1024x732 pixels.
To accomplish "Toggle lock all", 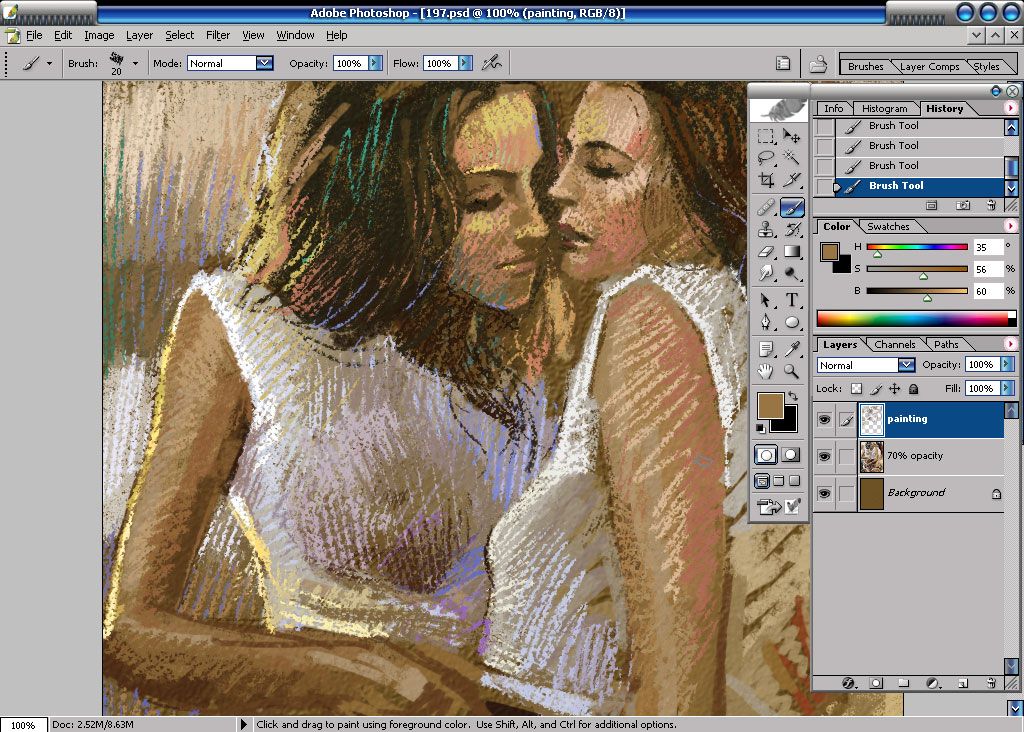I will point(914,389).
